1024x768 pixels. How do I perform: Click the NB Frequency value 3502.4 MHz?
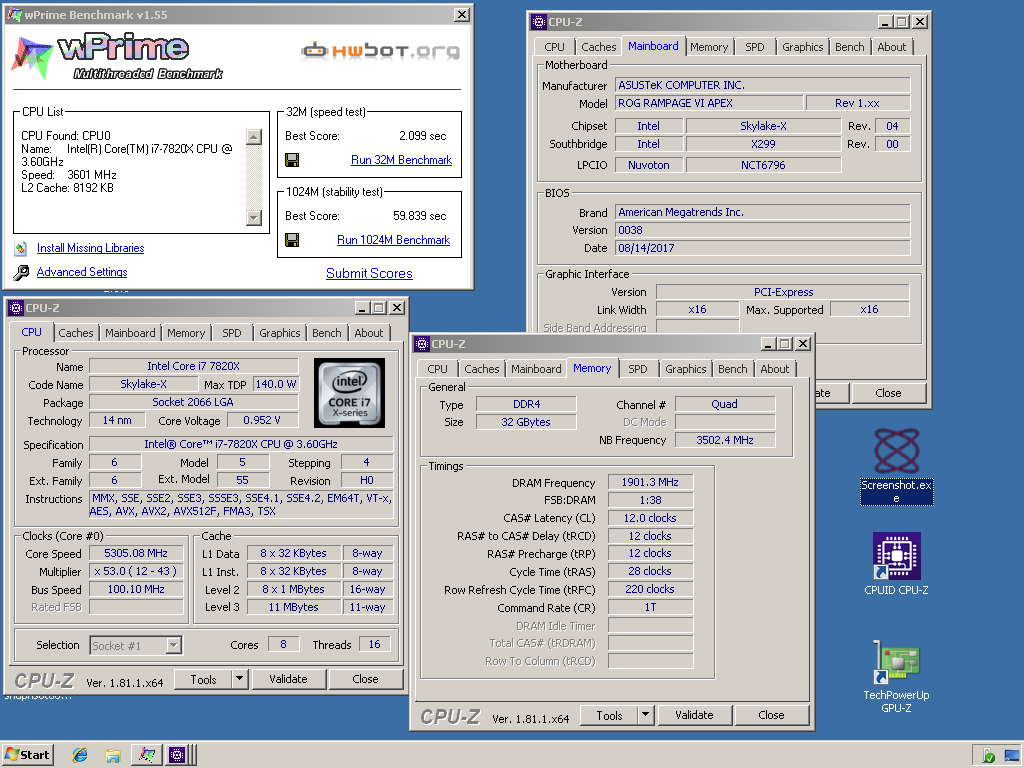point(725,440)
